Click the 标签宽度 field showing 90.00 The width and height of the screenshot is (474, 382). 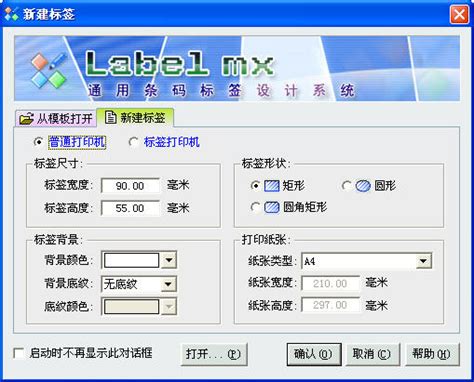pyautogui.click(x=130, y=186)
